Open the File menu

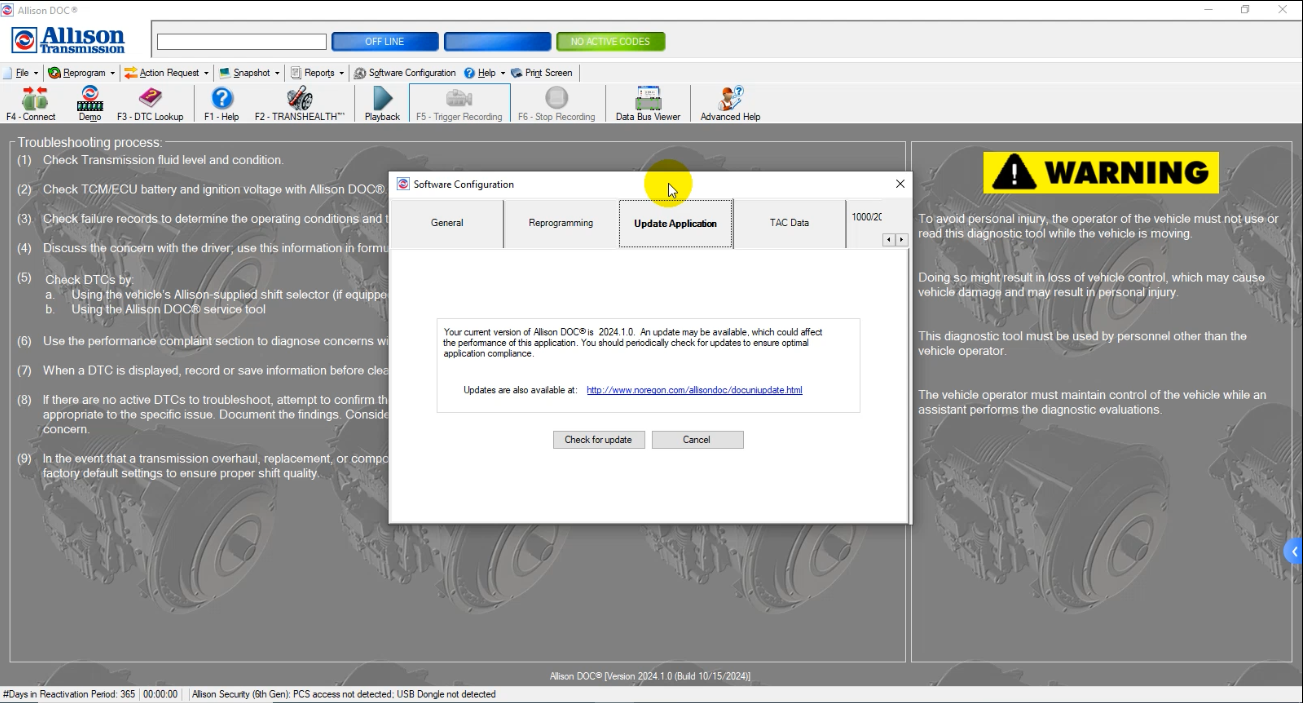[21, 73]
